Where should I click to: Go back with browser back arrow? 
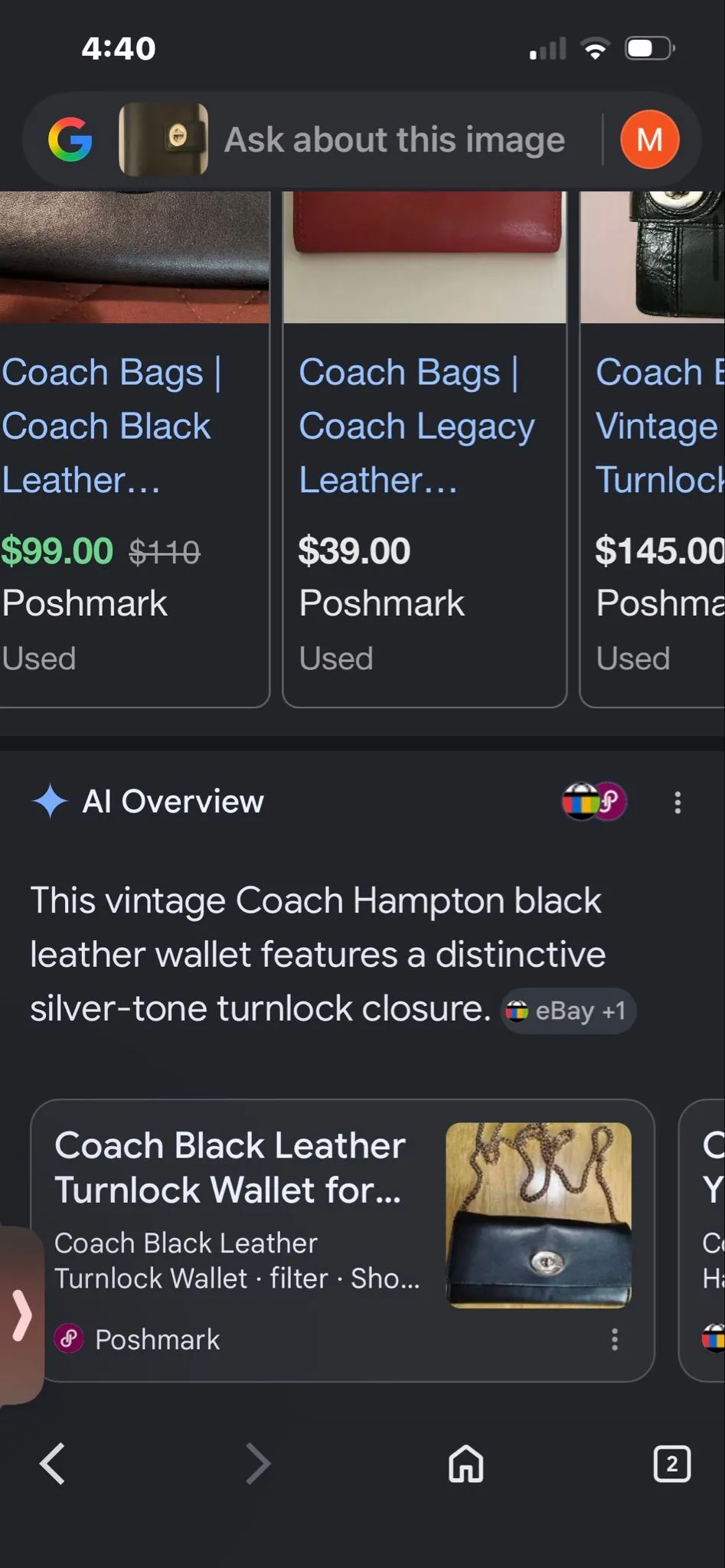tap(53, 1464)
